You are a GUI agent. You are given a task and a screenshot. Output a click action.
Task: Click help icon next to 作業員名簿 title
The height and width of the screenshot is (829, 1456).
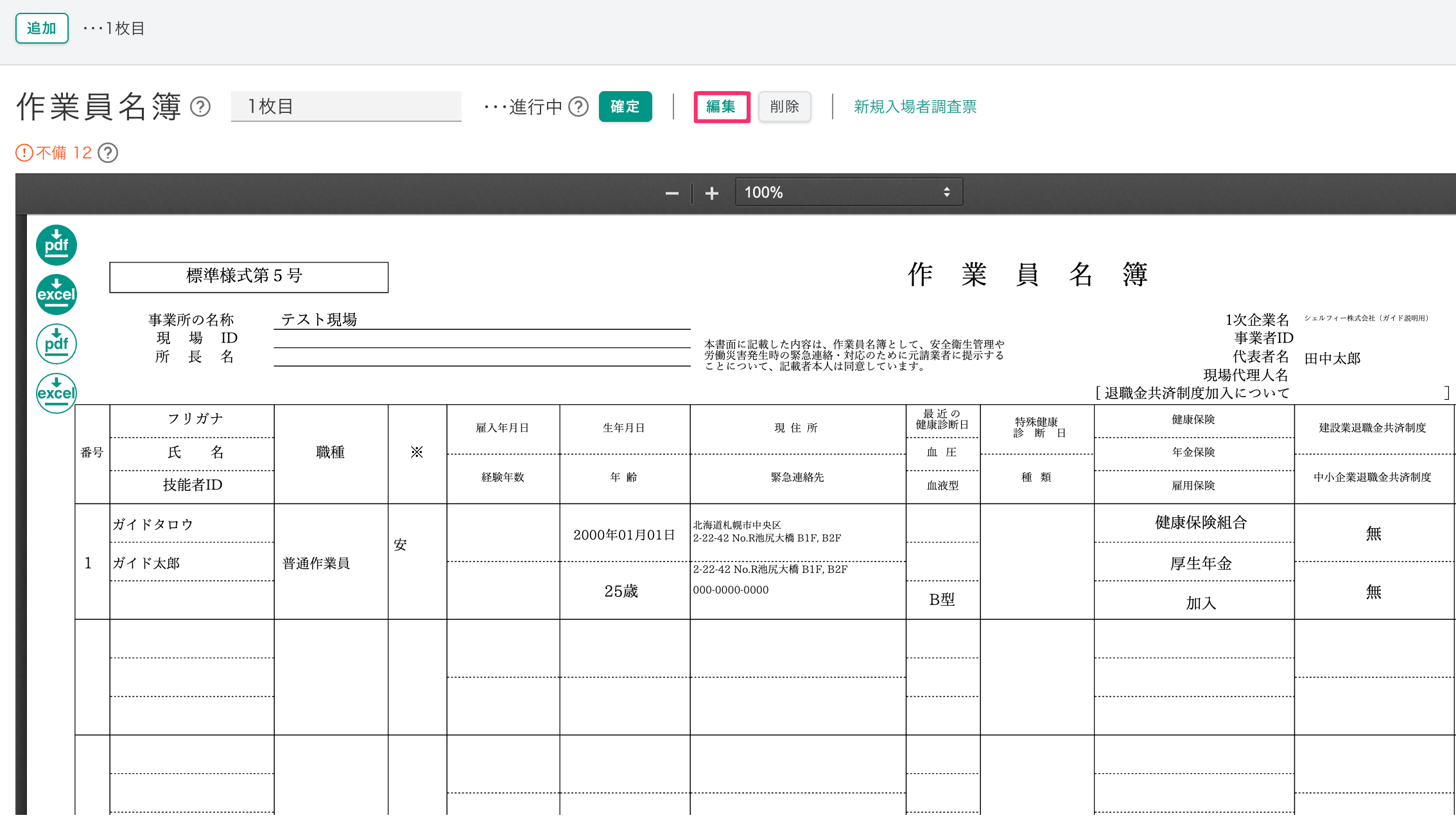coord(200,107)
